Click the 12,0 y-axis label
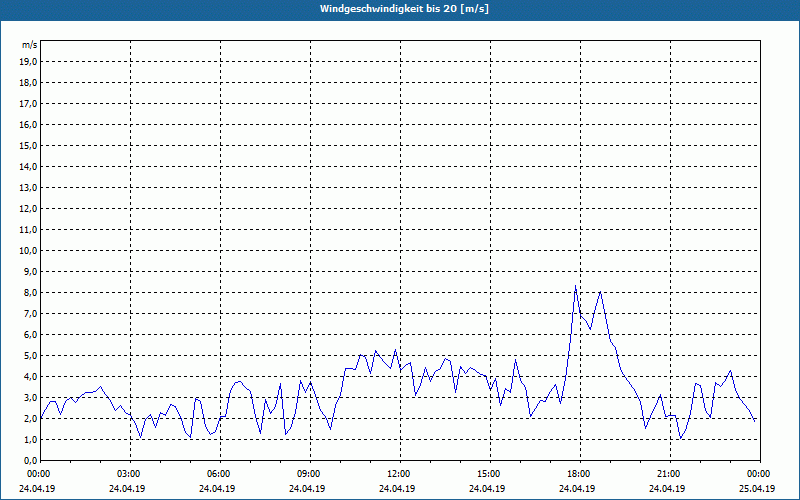The image size is (800, 500). pyautogui.click(x=28, y=209)
